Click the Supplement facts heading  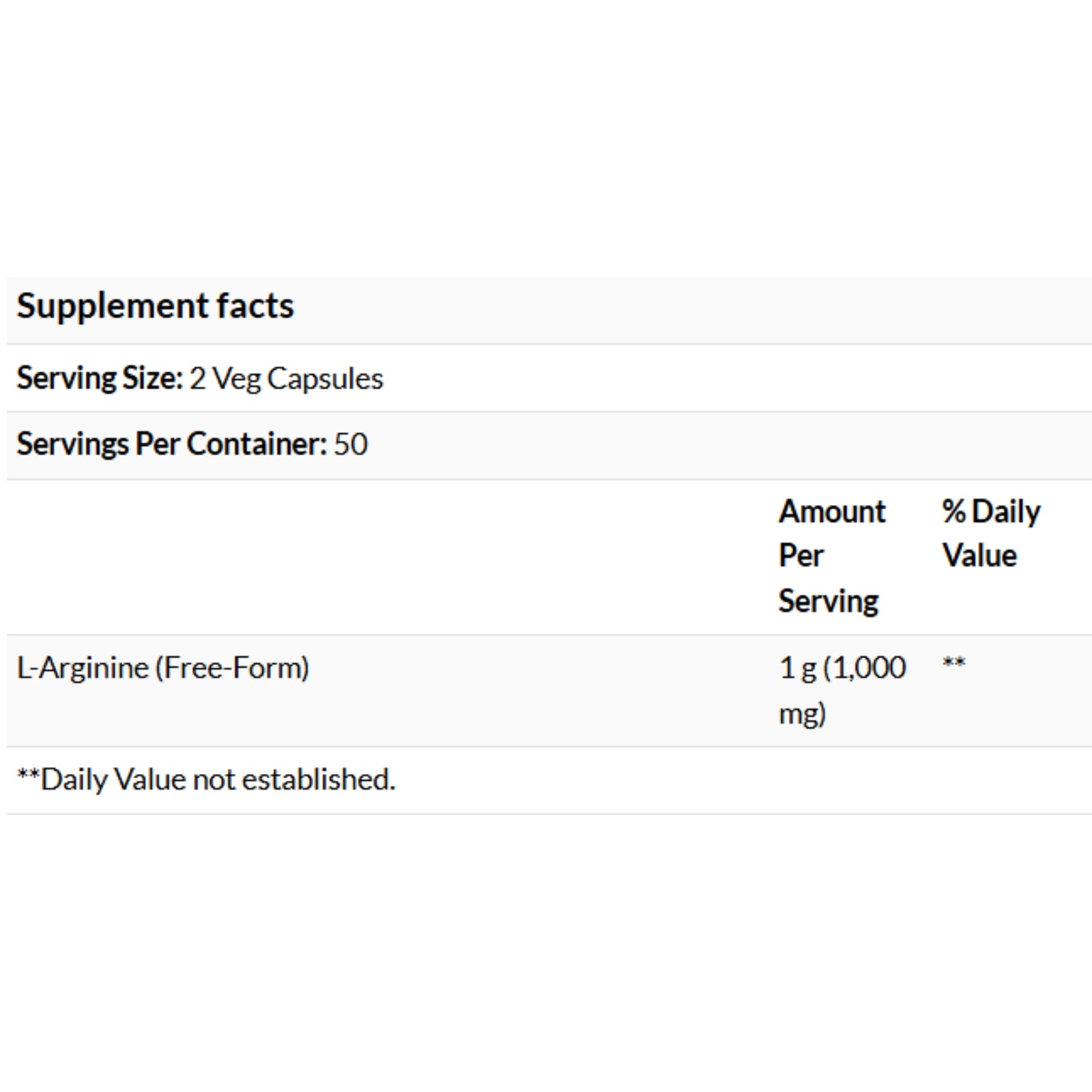coord(156,306)
